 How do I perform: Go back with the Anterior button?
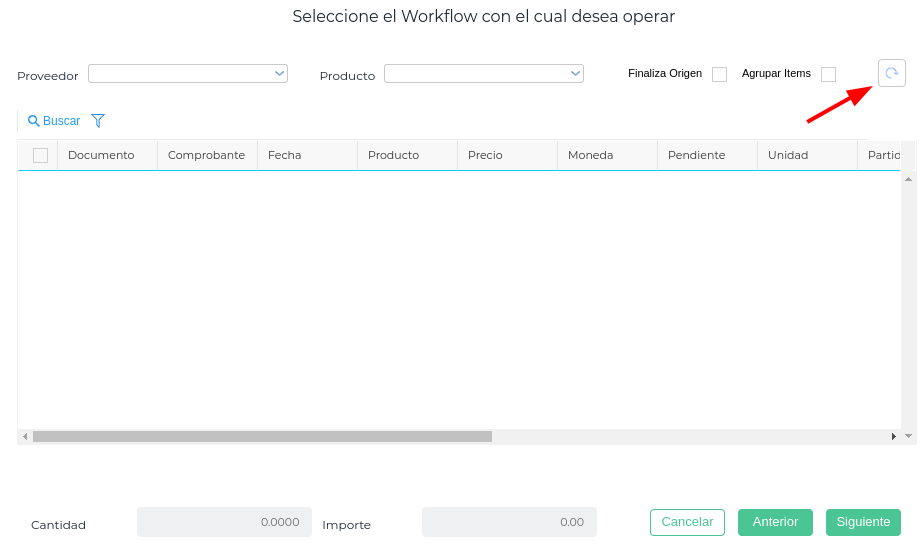coord(775,522)
